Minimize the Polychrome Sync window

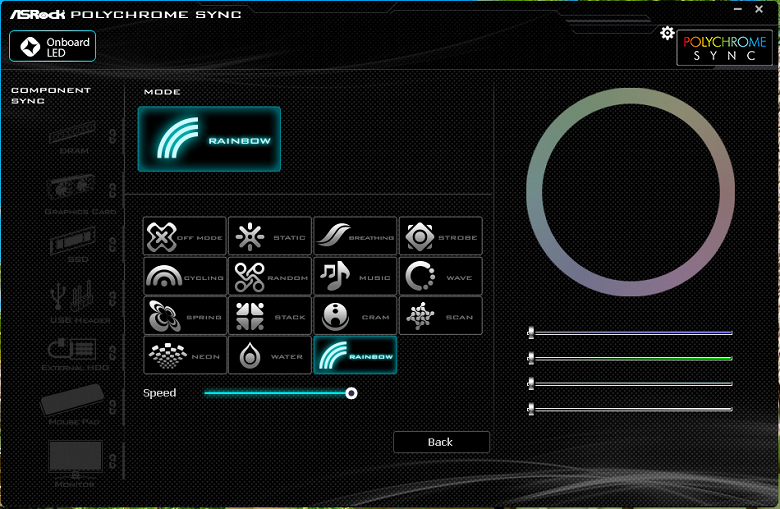click(738, 9)
